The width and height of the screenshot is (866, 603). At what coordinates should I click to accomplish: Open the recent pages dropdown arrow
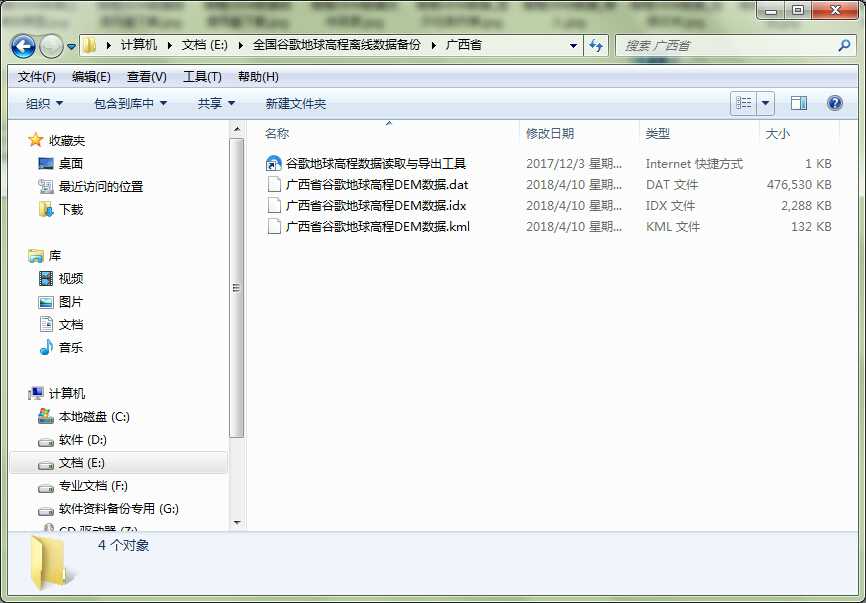pyautogui.click(x=71, y=46)
